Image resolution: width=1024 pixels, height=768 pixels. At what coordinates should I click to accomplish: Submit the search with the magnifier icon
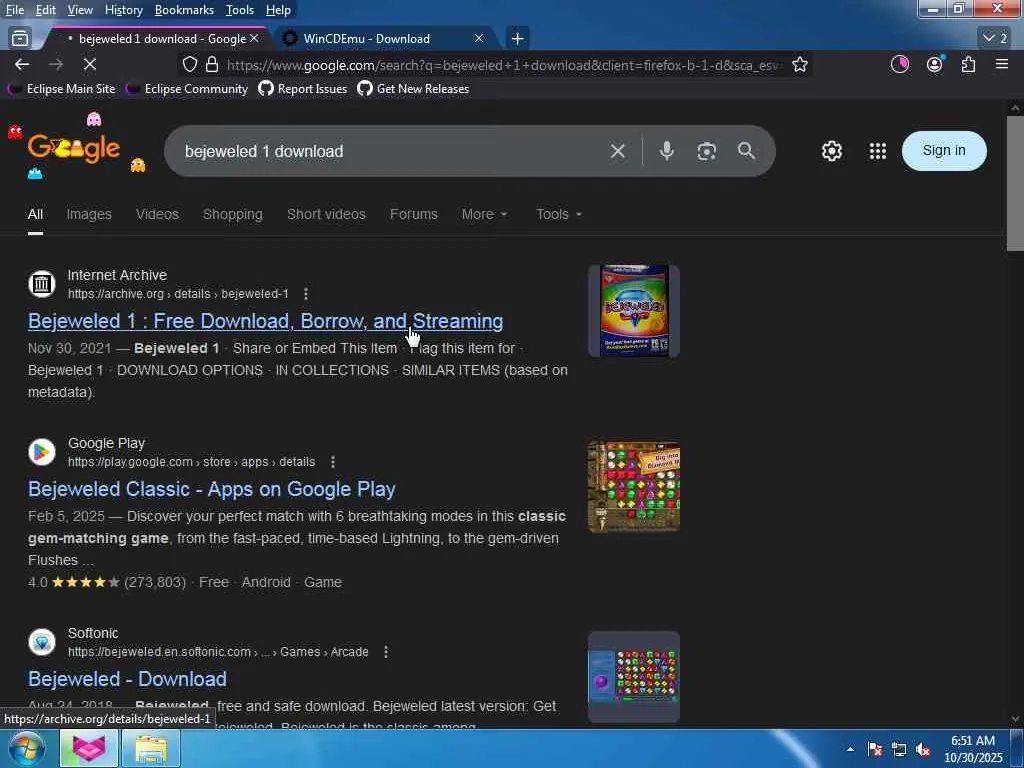pyautogui.click(x=746, y=151)
